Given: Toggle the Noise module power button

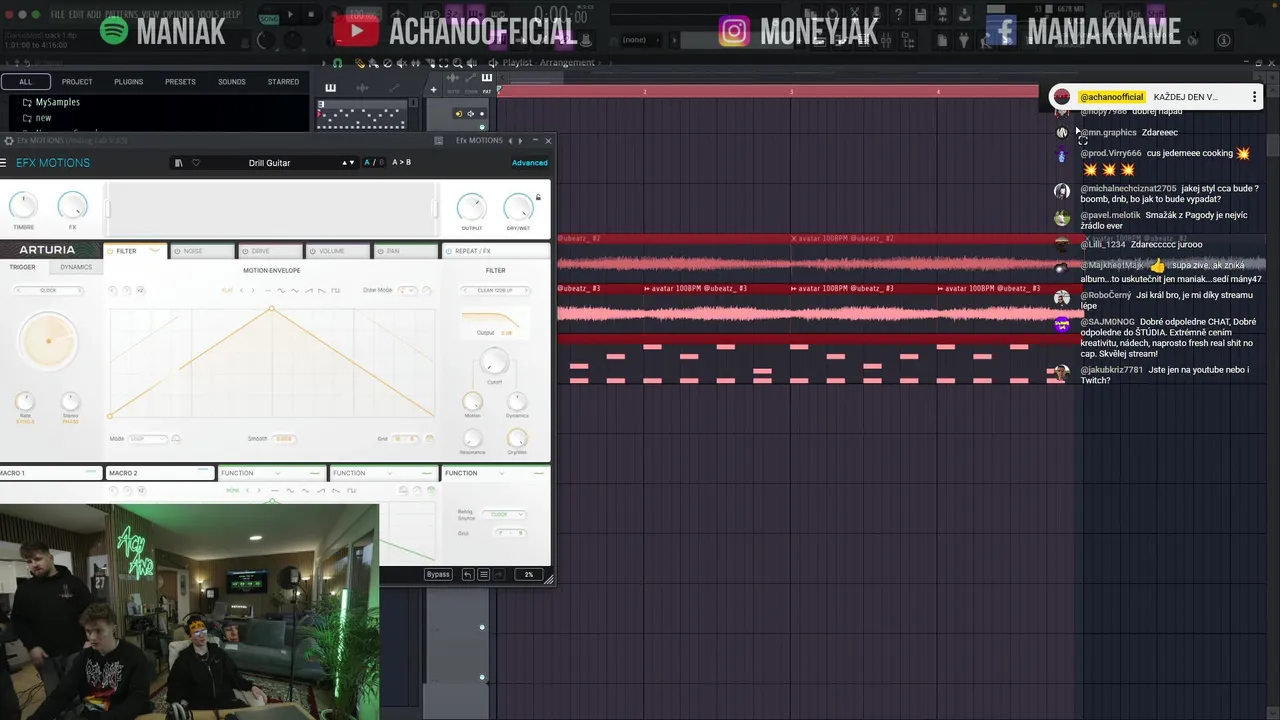Looking at the screenshot, I should (x=177, y=251).
